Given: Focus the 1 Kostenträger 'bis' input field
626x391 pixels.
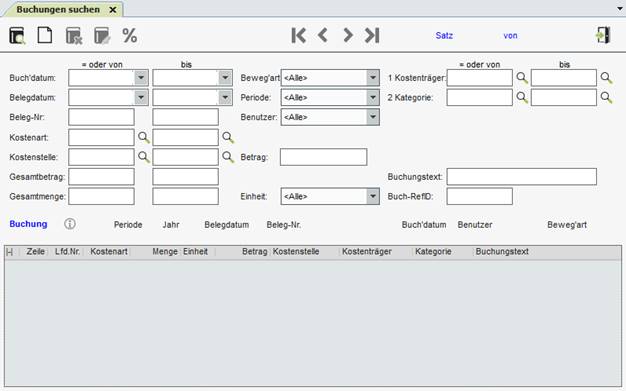Looking at the screenshot, I should [x=564, y=77].
